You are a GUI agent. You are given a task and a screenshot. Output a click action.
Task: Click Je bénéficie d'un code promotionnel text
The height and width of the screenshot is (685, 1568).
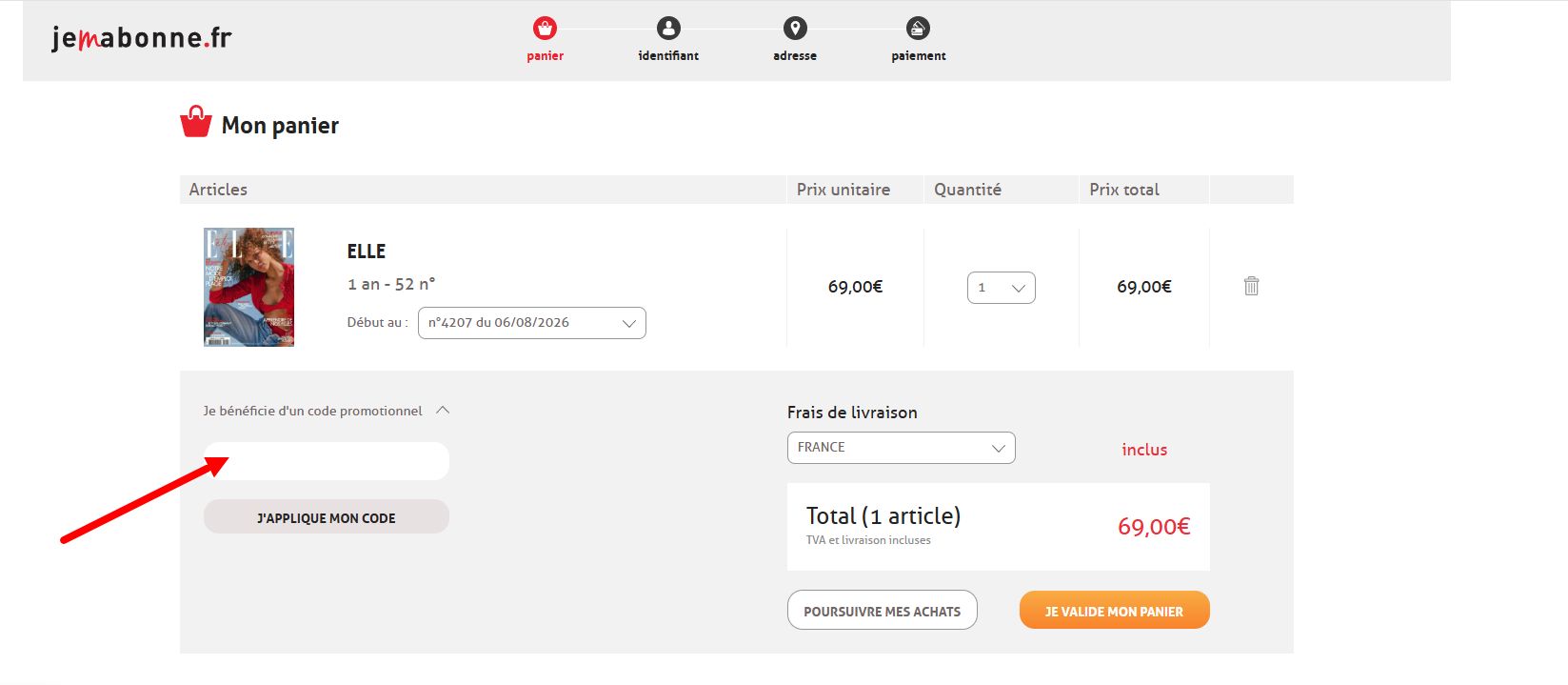pos(312,411)
